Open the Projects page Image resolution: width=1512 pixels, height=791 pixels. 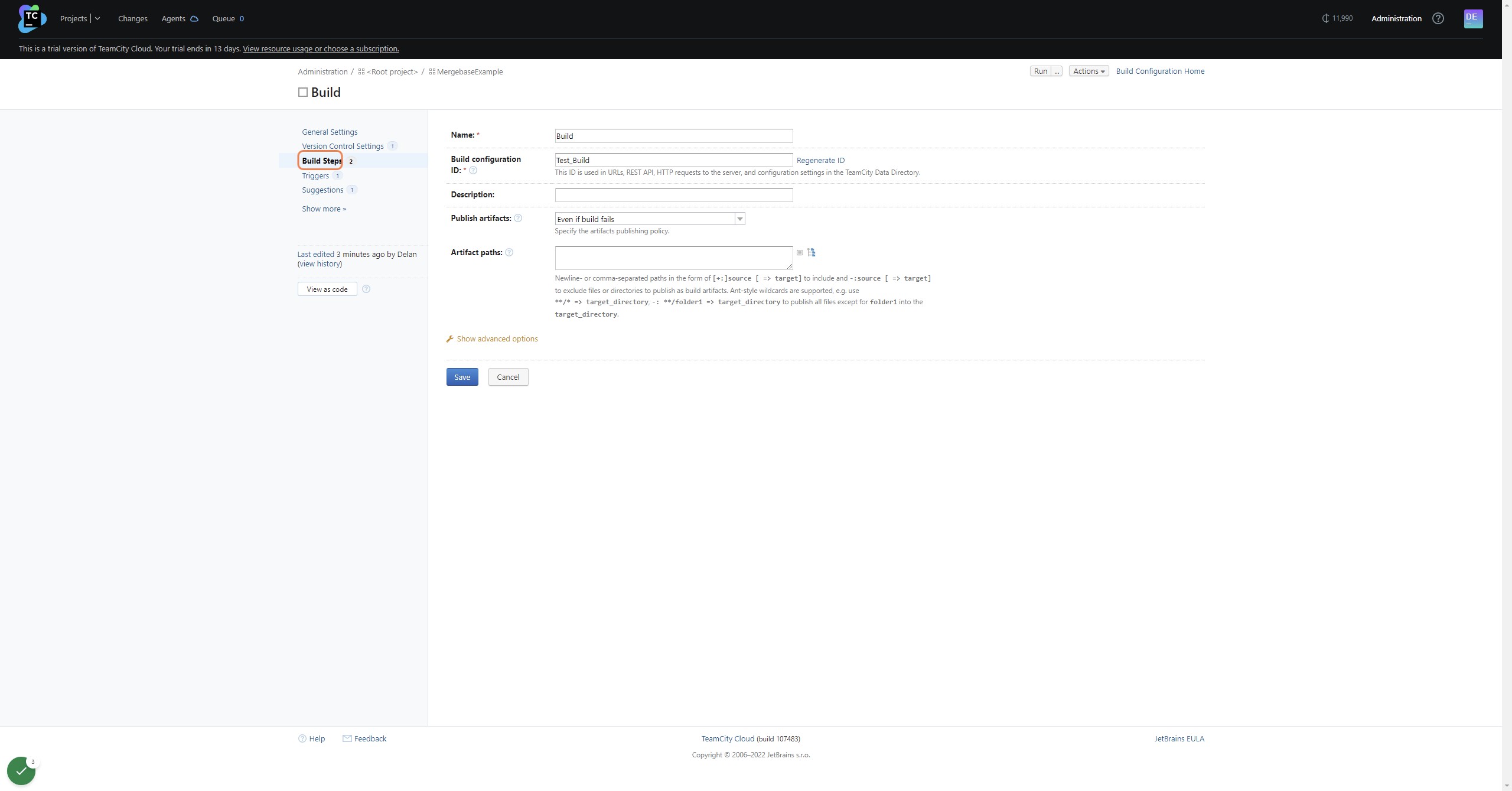pyautogui.click(x=73, y=18)
